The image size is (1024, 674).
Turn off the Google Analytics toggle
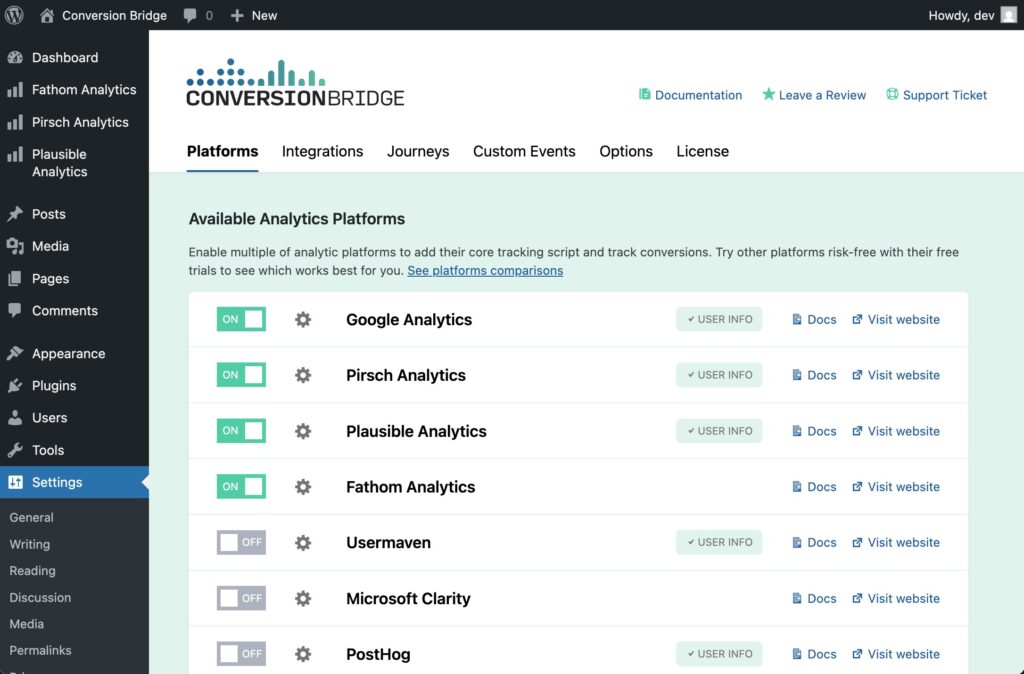tap(241, 319)
